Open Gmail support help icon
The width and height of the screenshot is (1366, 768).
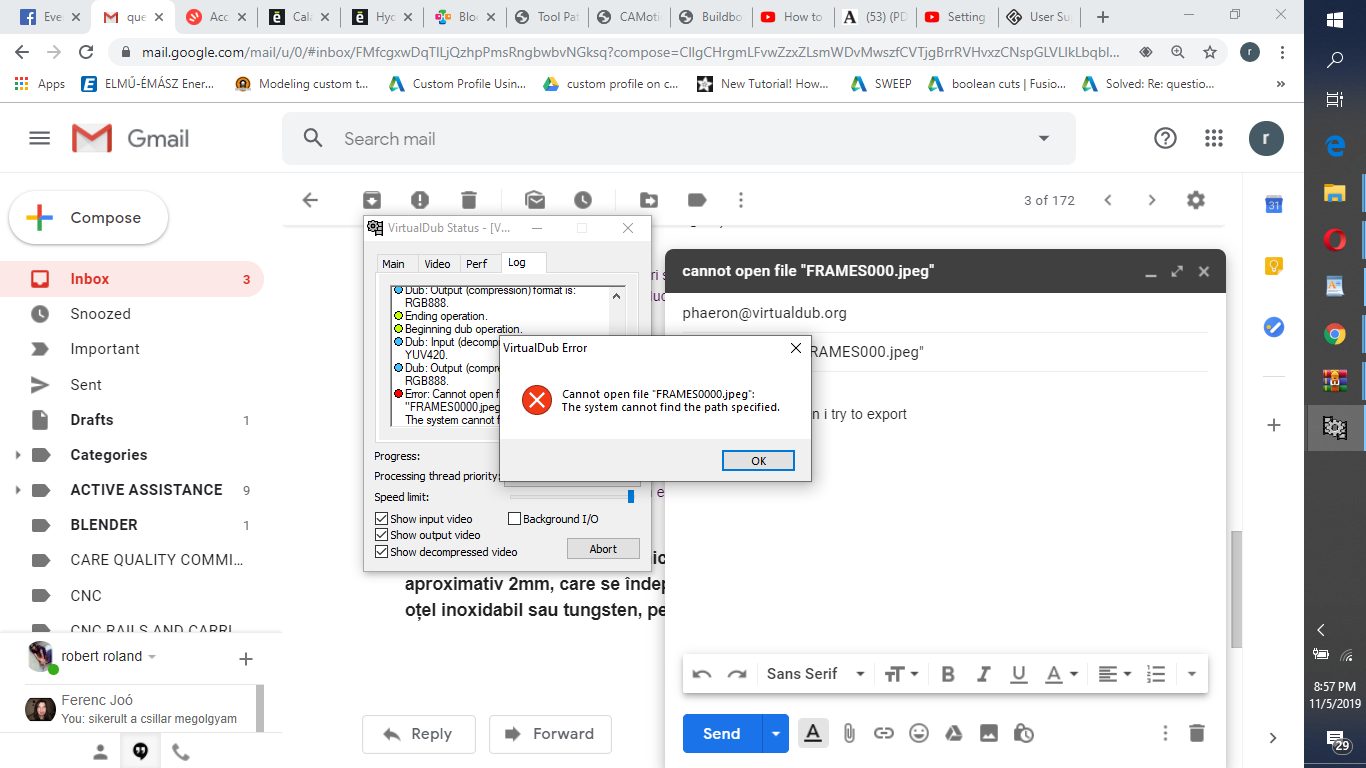(1165, 139)
